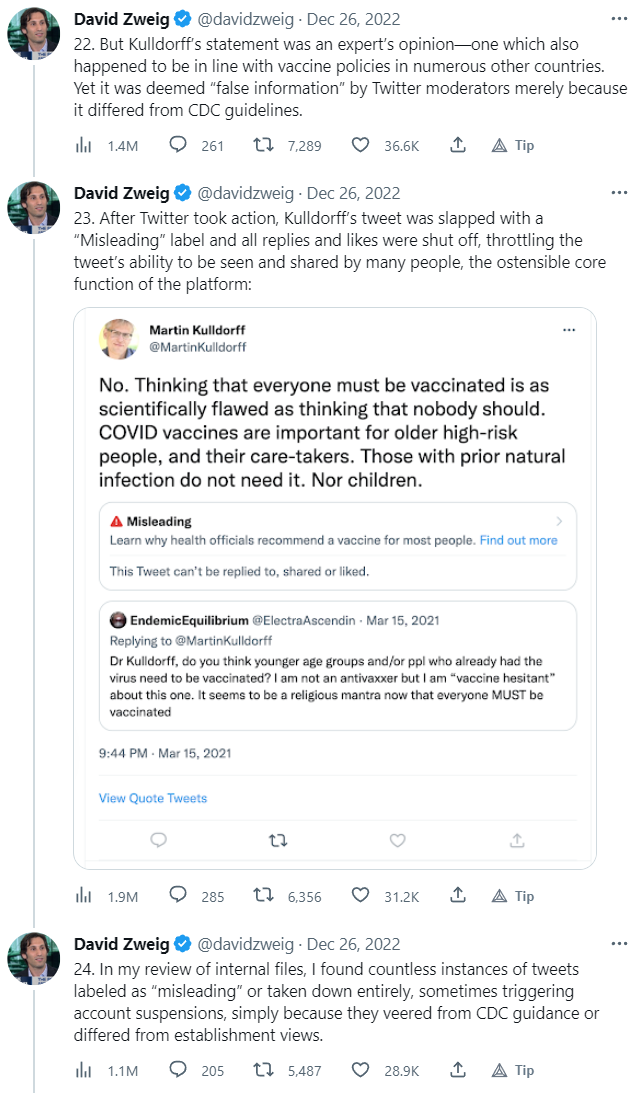Image resolution: width=637 pixels, height=1093 pixels.
Task: Open more options on tweet 22
Action: 619,20
